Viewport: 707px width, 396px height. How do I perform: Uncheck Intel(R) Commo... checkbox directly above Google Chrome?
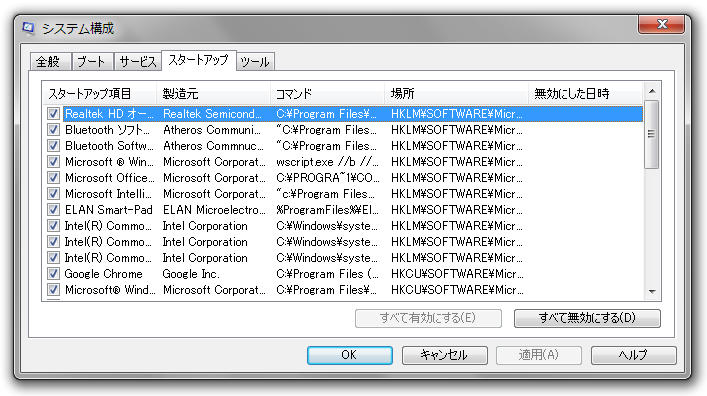point(53,258)
